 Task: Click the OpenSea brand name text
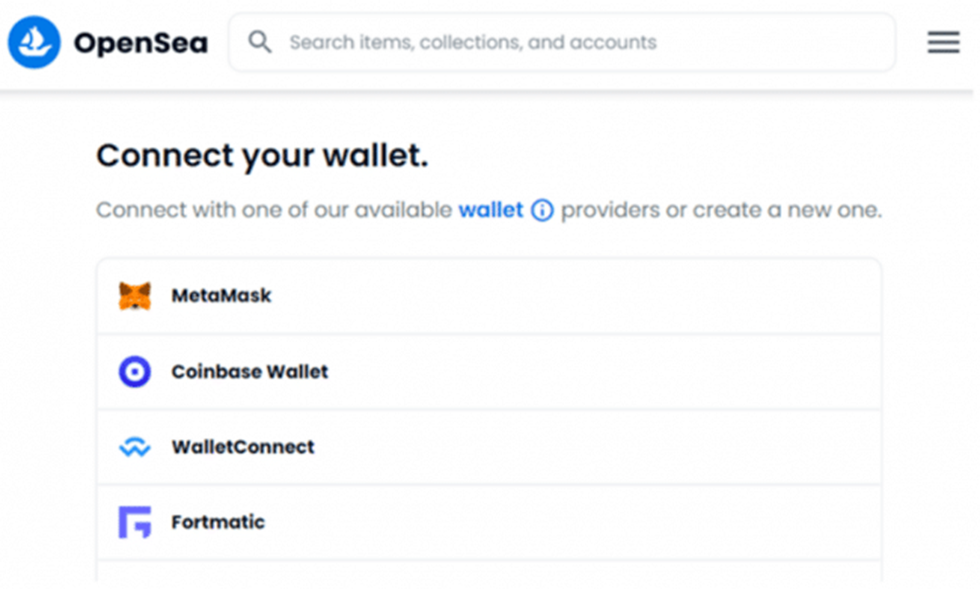tap(141, 43)
